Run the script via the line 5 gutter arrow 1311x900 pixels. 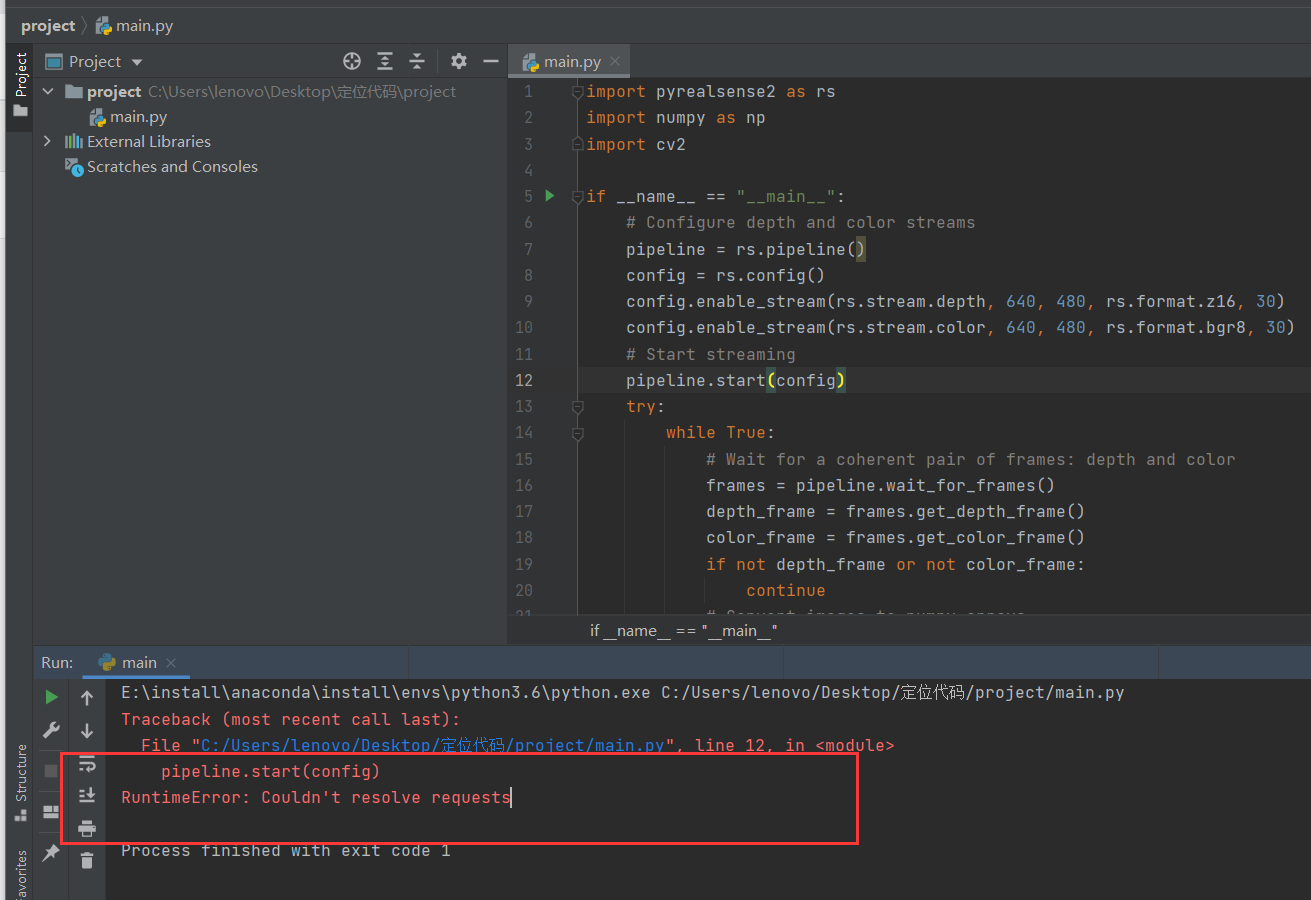click(548, 196)
